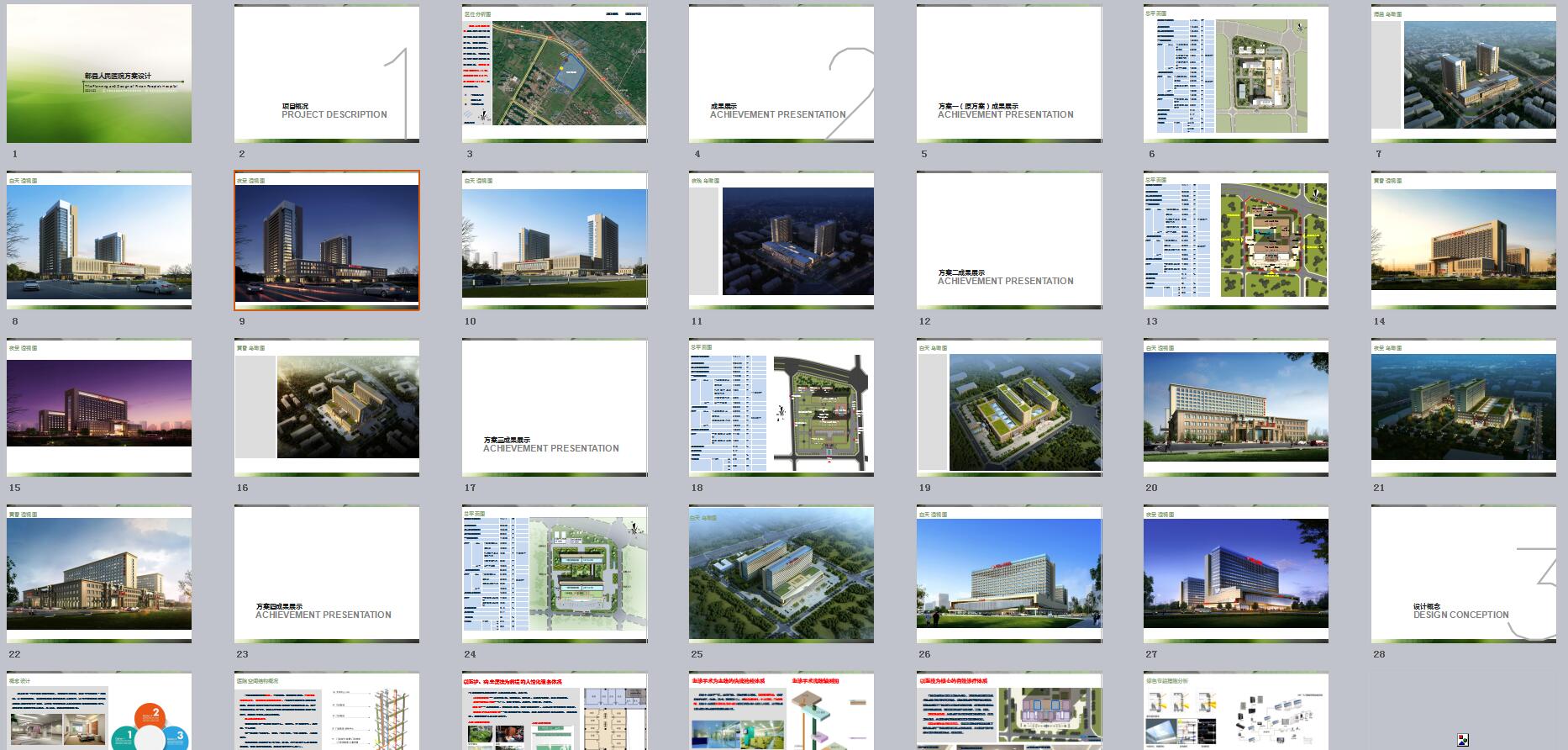Select slide 18 site plan with roads thumbnail
The height and width of the screenshot is (750, 1568).
pyautogui.click(x=781, y=408)
